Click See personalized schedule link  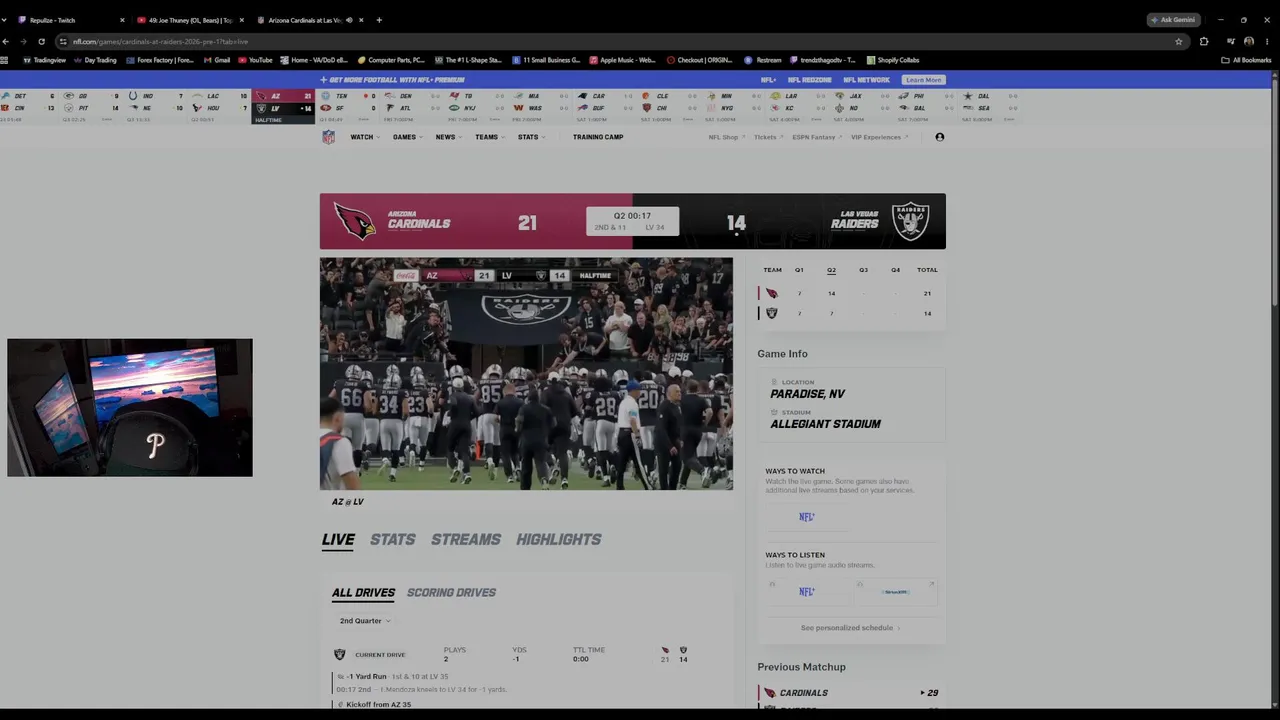point(850,628)
